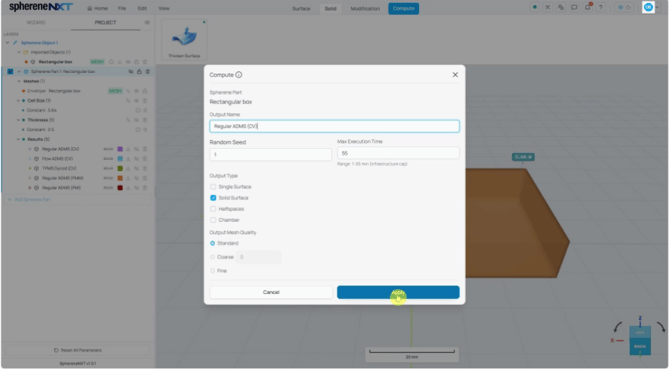Screen dimensions: 670x369
Task: Open the user account dropdown arrow
Action: (657, 8)
